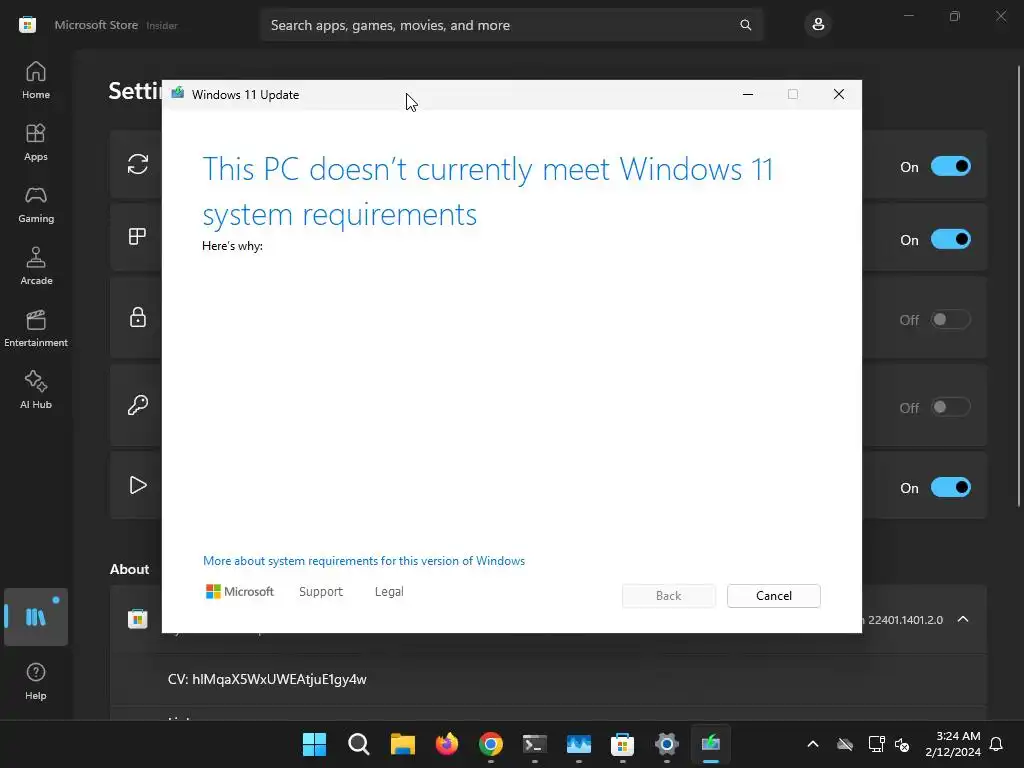
Task: Click the network tray icon
Action: click(876, 744)
